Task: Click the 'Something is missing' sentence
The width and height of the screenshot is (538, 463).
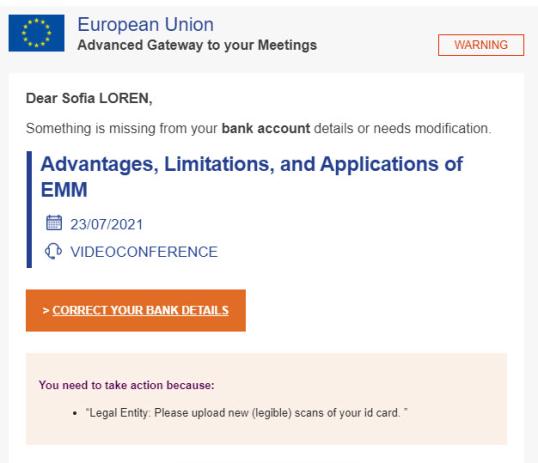Action: (x=259, y=128)
